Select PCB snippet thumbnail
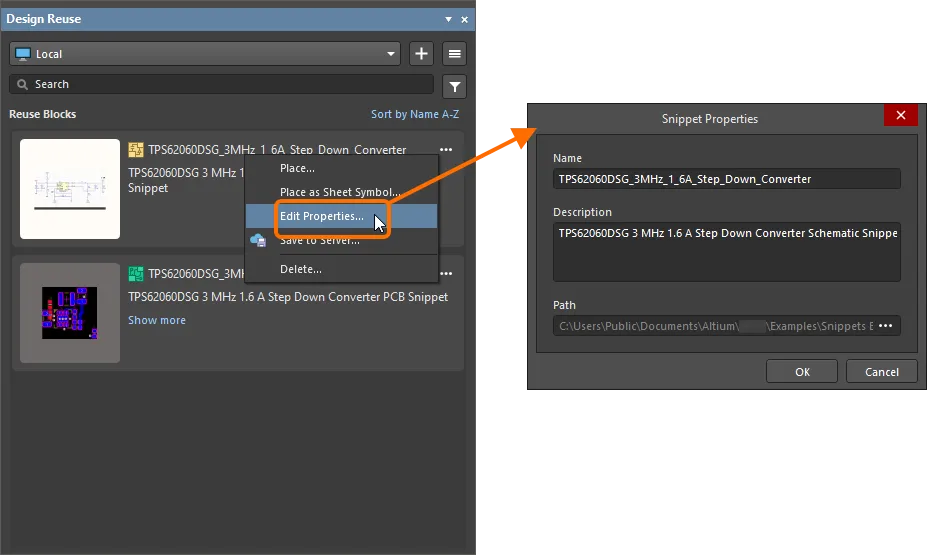Image resolution: width=927 pixels, height=555 pixels. click(x=70, y=313)
